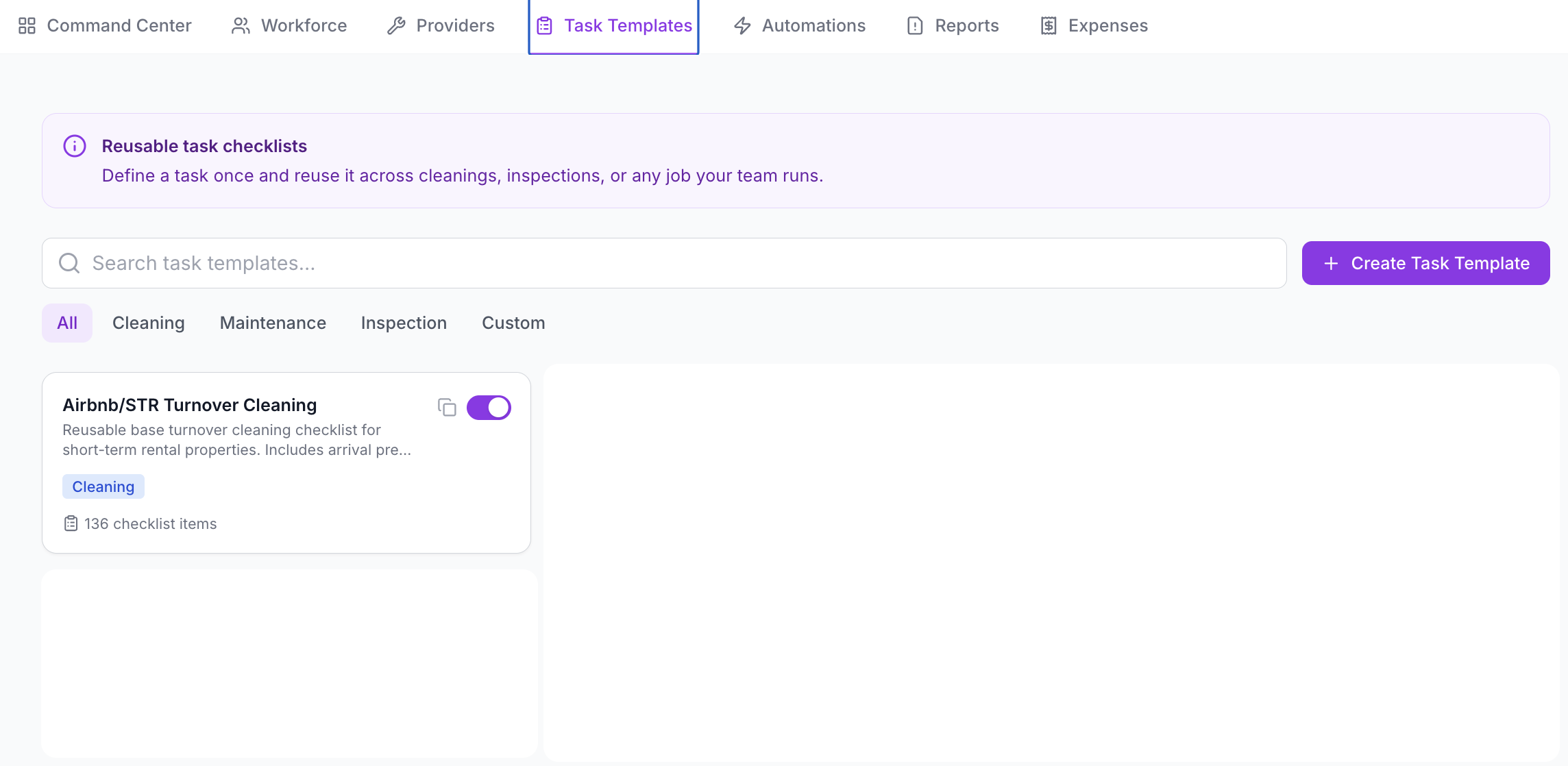The image size is (1568, 766).
Task: Click the blue Cleaning tag on card
Action: [x=103, y=486]
